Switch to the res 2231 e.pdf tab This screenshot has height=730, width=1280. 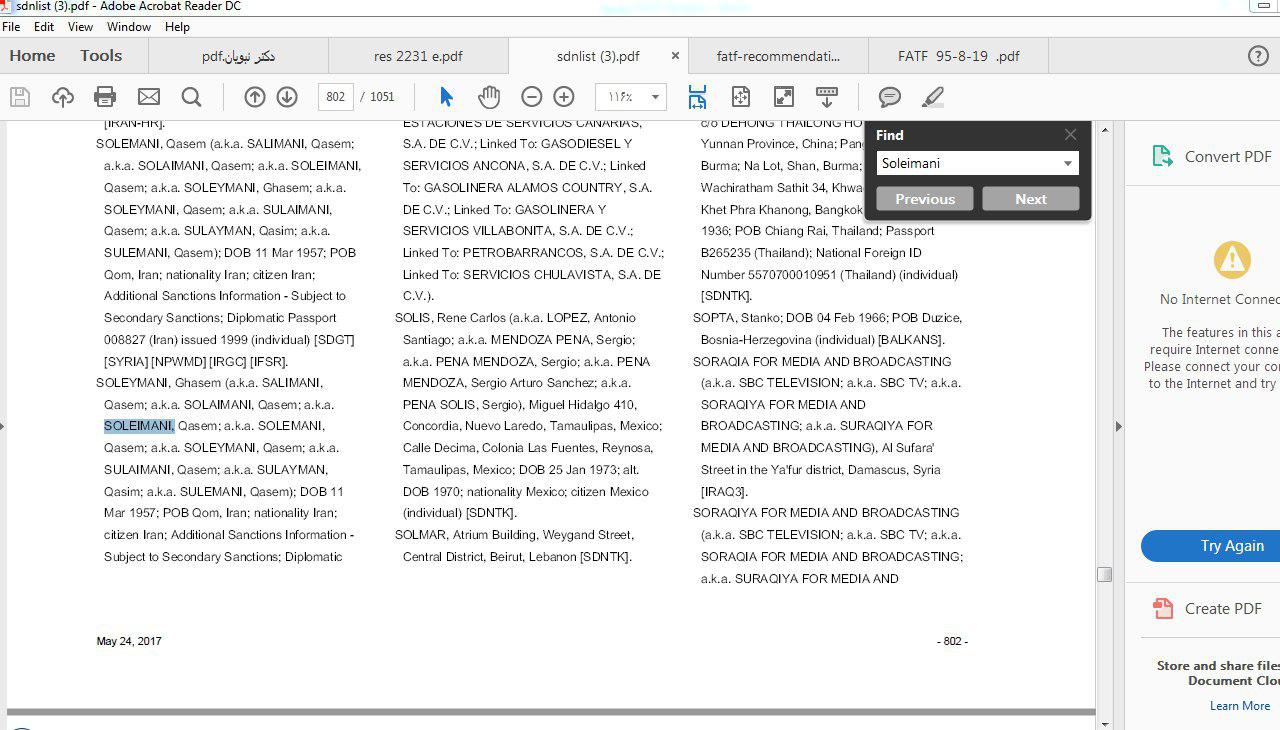coord(418,56)
